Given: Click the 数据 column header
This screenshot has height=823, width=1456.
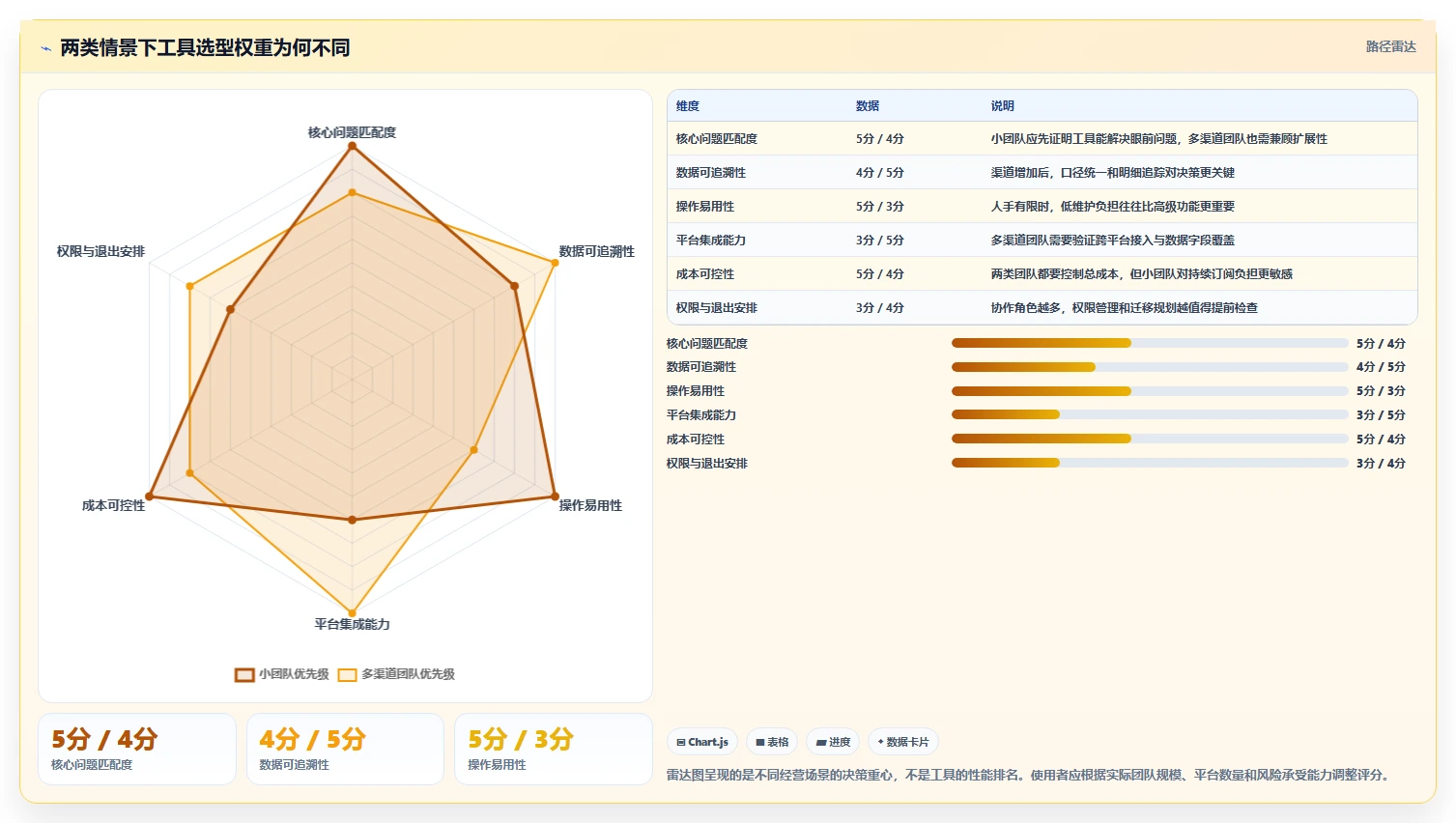Looking at the screenshot, I should pyautogui.click(x=868, y=106).
